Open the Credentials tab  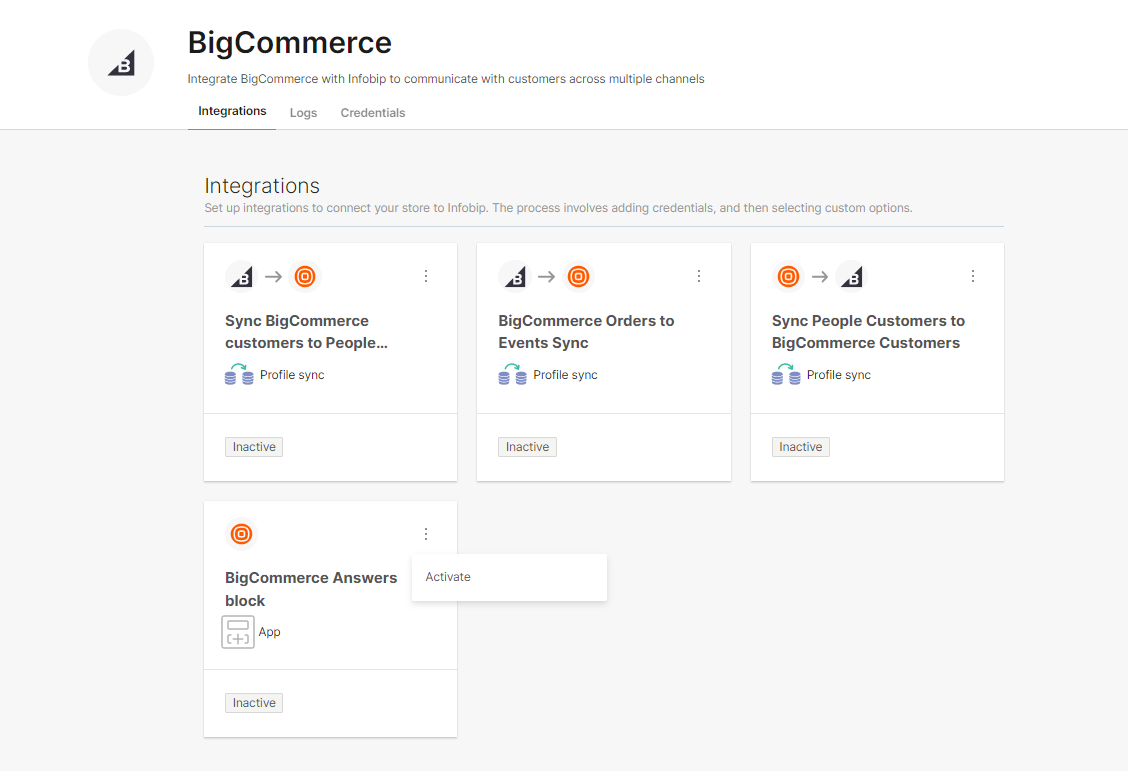(x=373, y=113)
